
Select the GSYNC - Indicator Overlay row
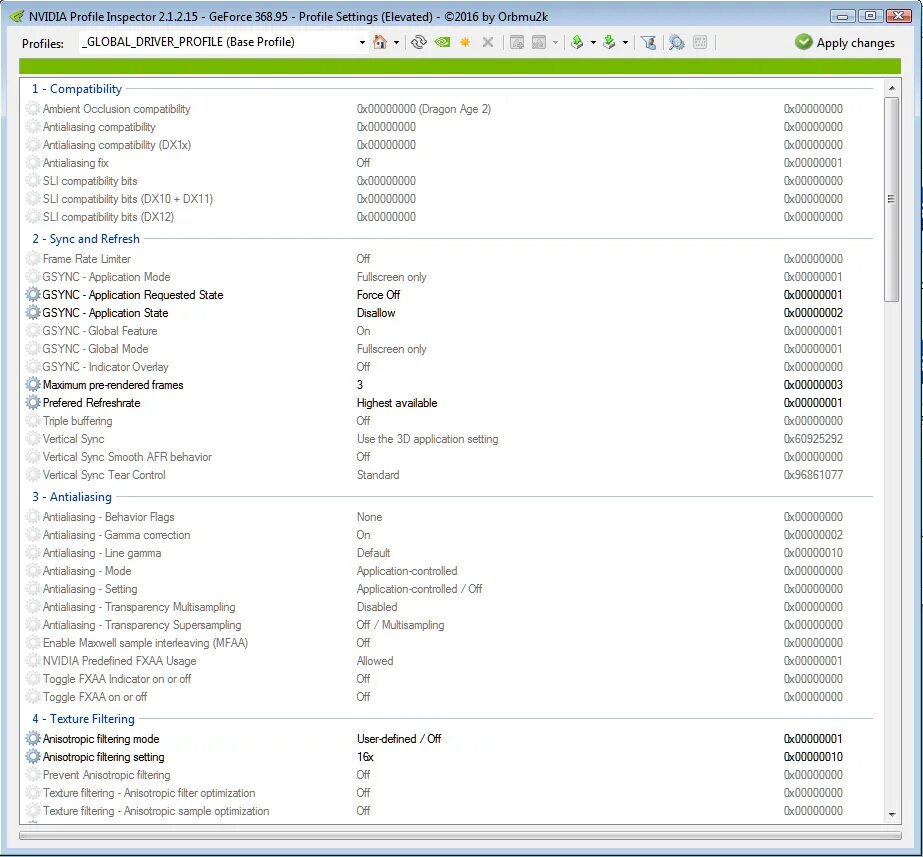click(450, 367)
